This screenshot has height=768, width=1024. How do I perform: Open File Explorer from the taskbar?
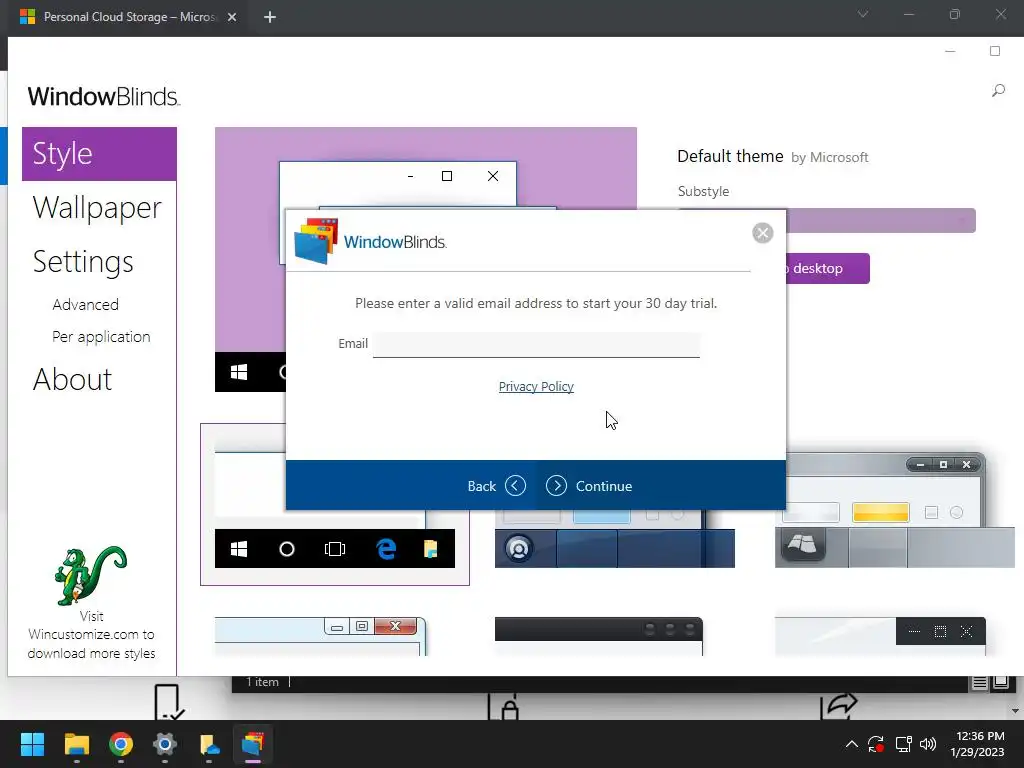(76, 744)
